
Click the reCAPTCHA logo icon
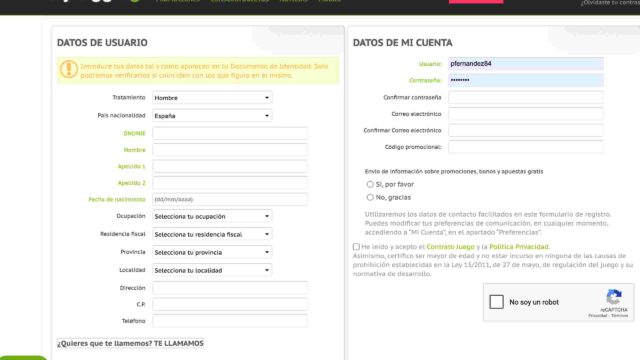614,297
